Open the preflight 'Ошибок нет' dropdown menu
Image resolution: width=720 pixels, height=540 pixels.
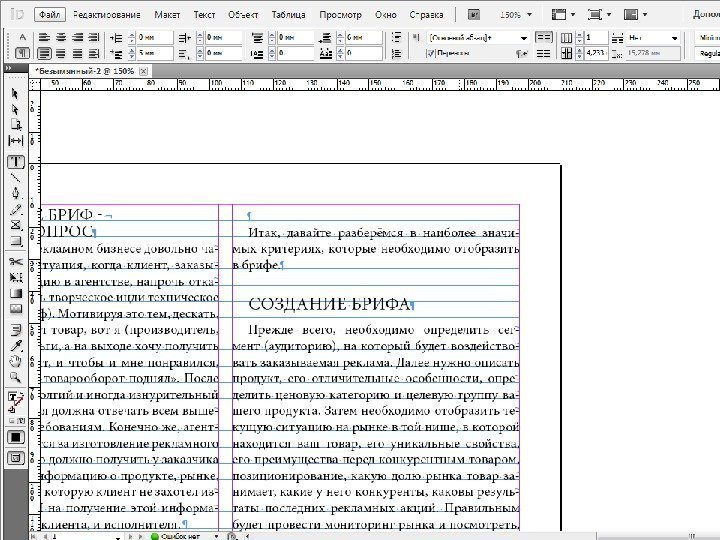click(x=218, y=536)
